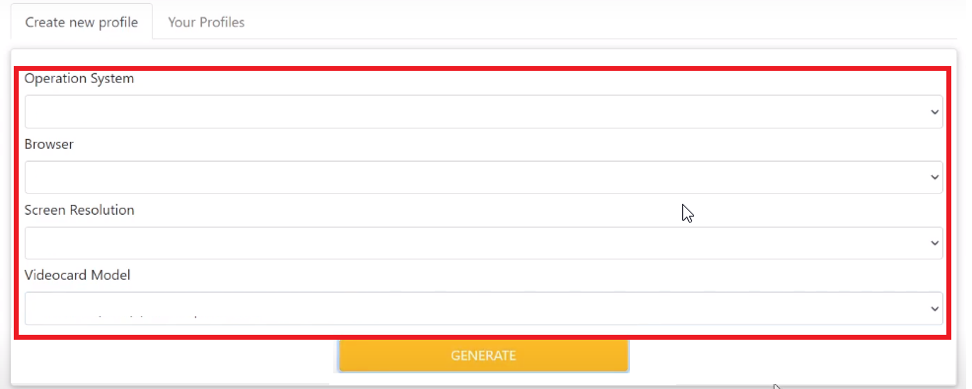Viewport: 972px width, 389px height.
Task: Switch to the Your Profiles tab
Action: [x=206, y=22]
